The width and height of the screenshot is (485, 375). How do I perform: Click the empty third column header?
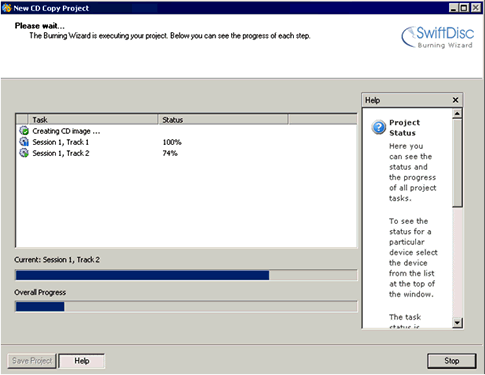click(x=322, y=119)
